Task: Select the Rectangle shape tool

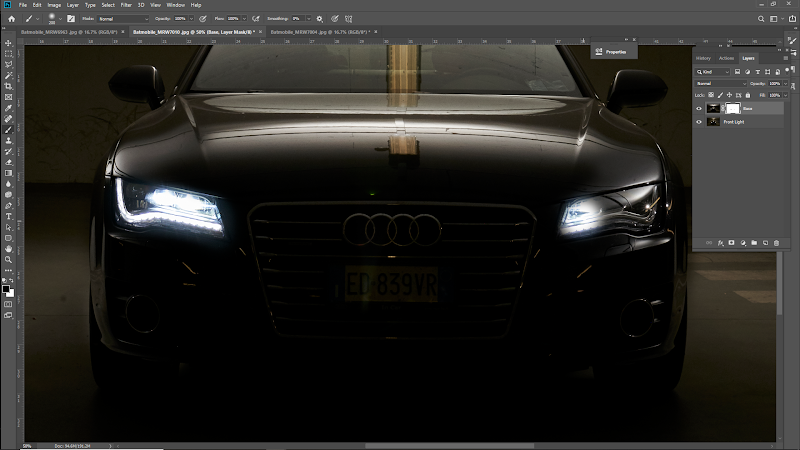Action: point(8,238)
